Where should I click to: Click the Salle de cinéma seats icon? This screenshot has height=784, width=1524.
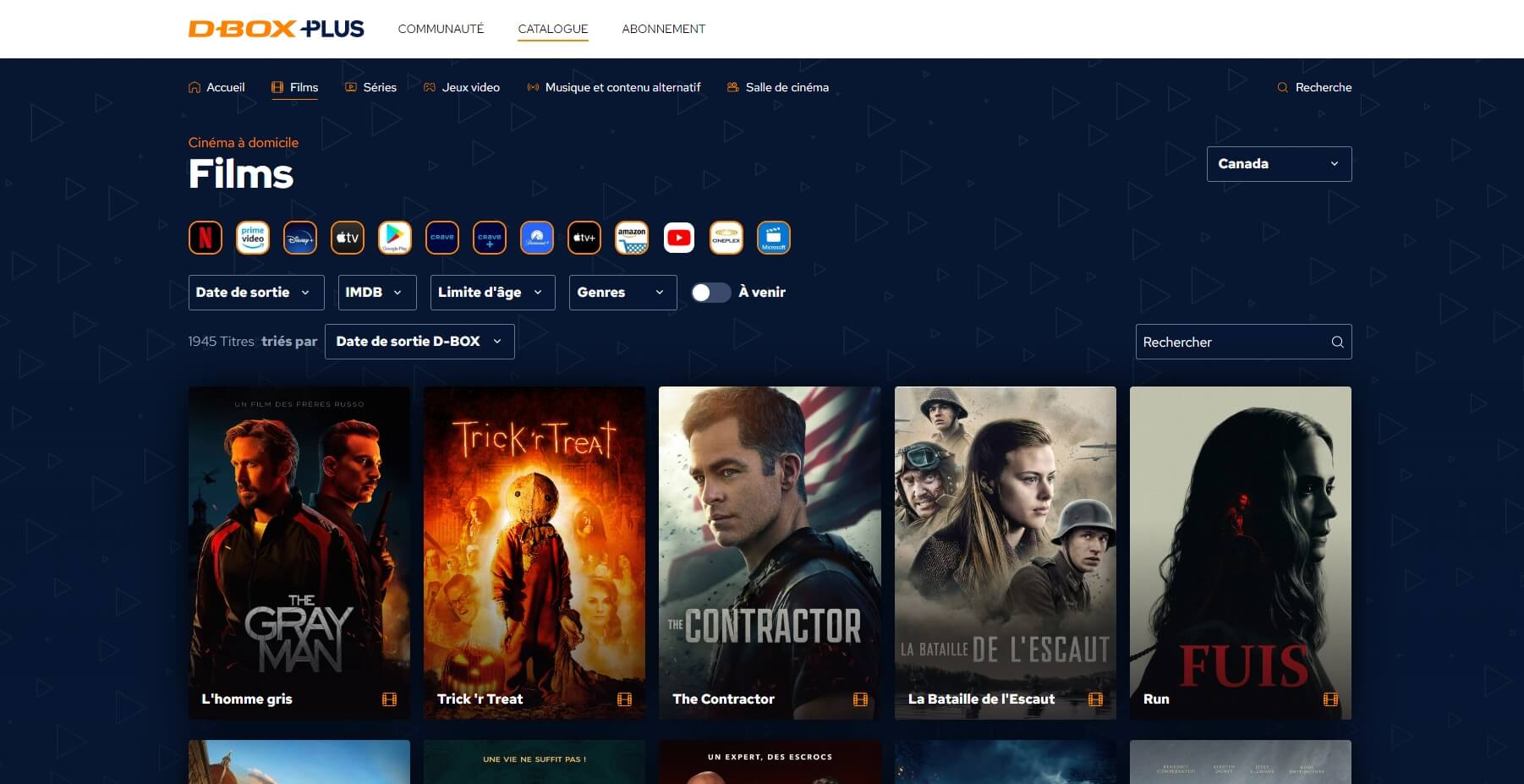[x=733, y=87]
